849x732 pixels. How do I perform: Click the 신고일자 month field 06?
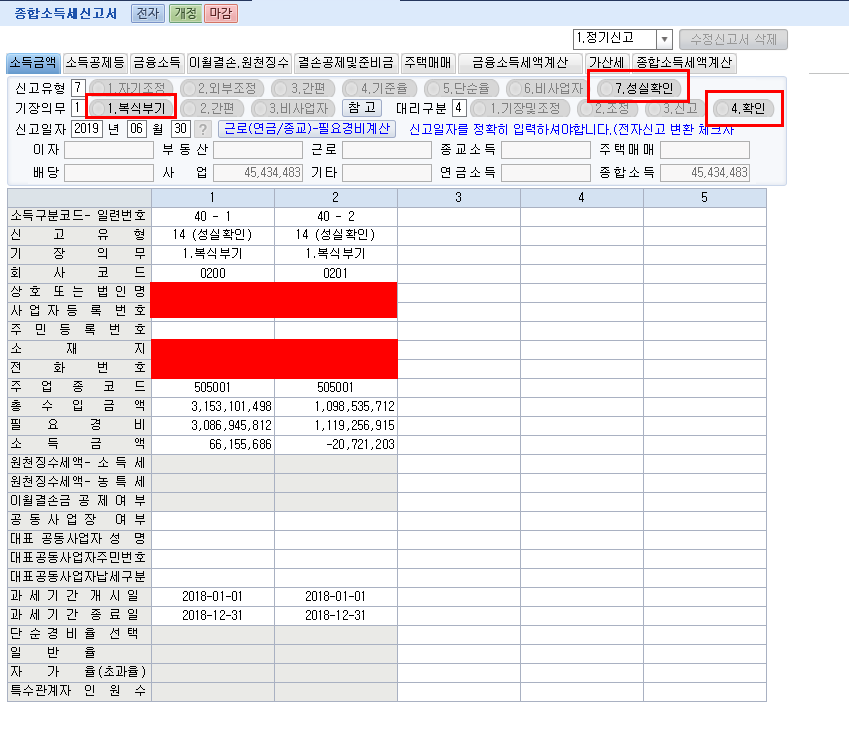point(136,129)
